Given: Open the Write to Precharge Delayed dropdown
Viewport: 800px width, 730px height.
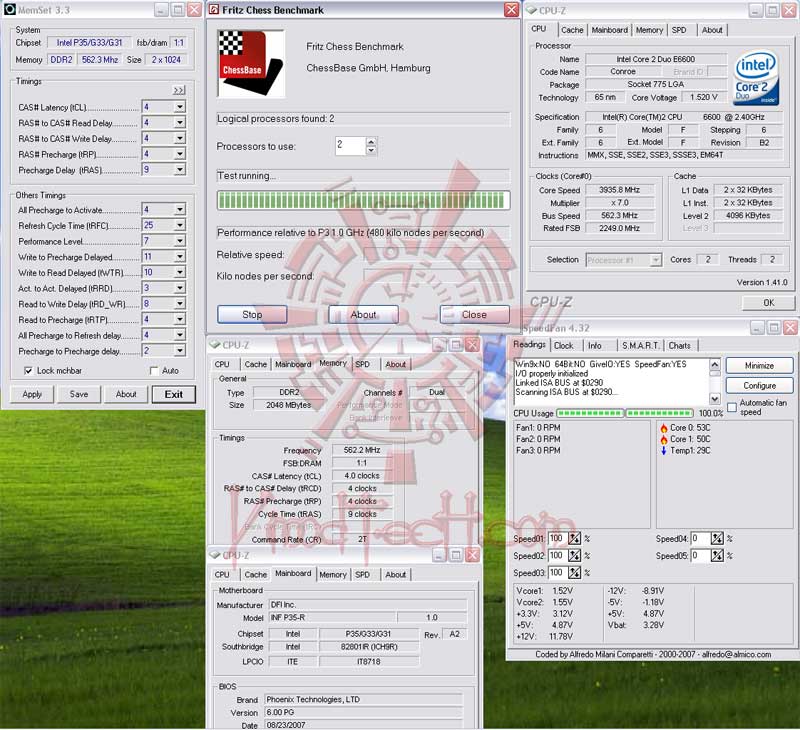Looking at the screenshot, I should [x=180, y=257].
